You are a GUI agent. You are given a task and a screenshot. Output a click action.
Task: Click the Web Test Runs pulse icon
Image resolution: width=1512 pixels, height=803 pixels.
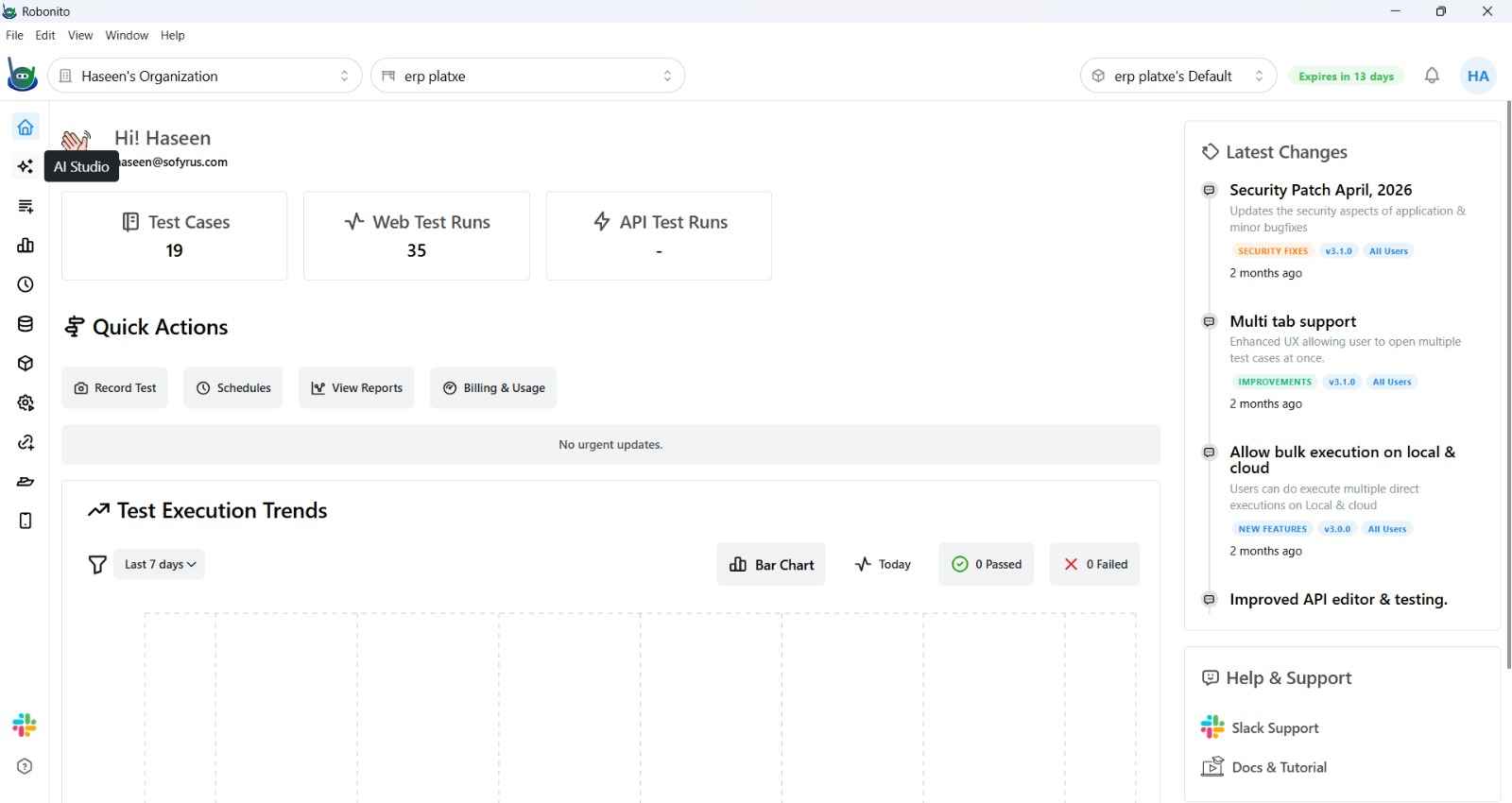point(354,221)
